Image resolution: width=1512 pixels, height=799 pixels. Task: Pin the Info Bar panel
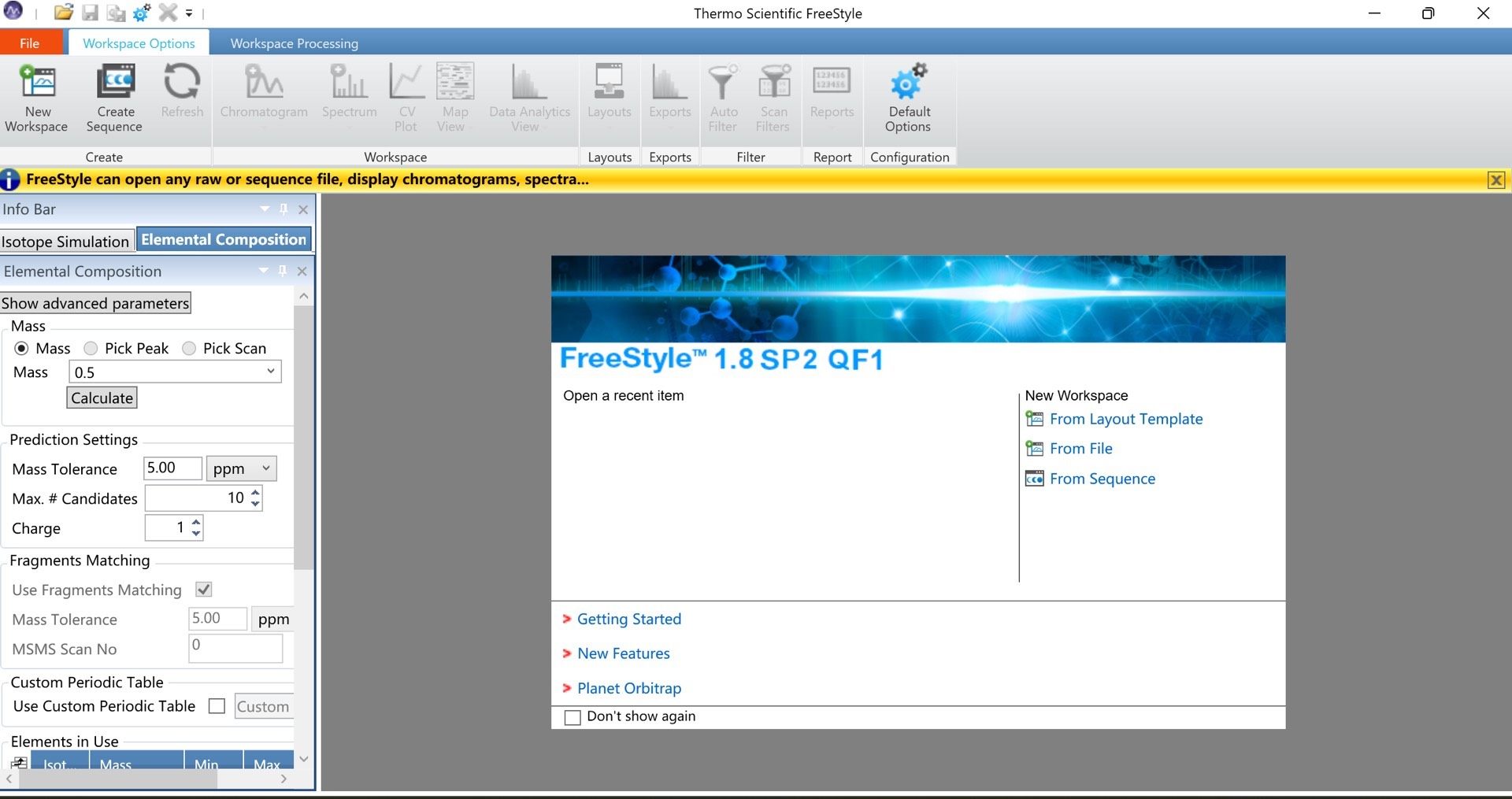[x=283, y=209]
